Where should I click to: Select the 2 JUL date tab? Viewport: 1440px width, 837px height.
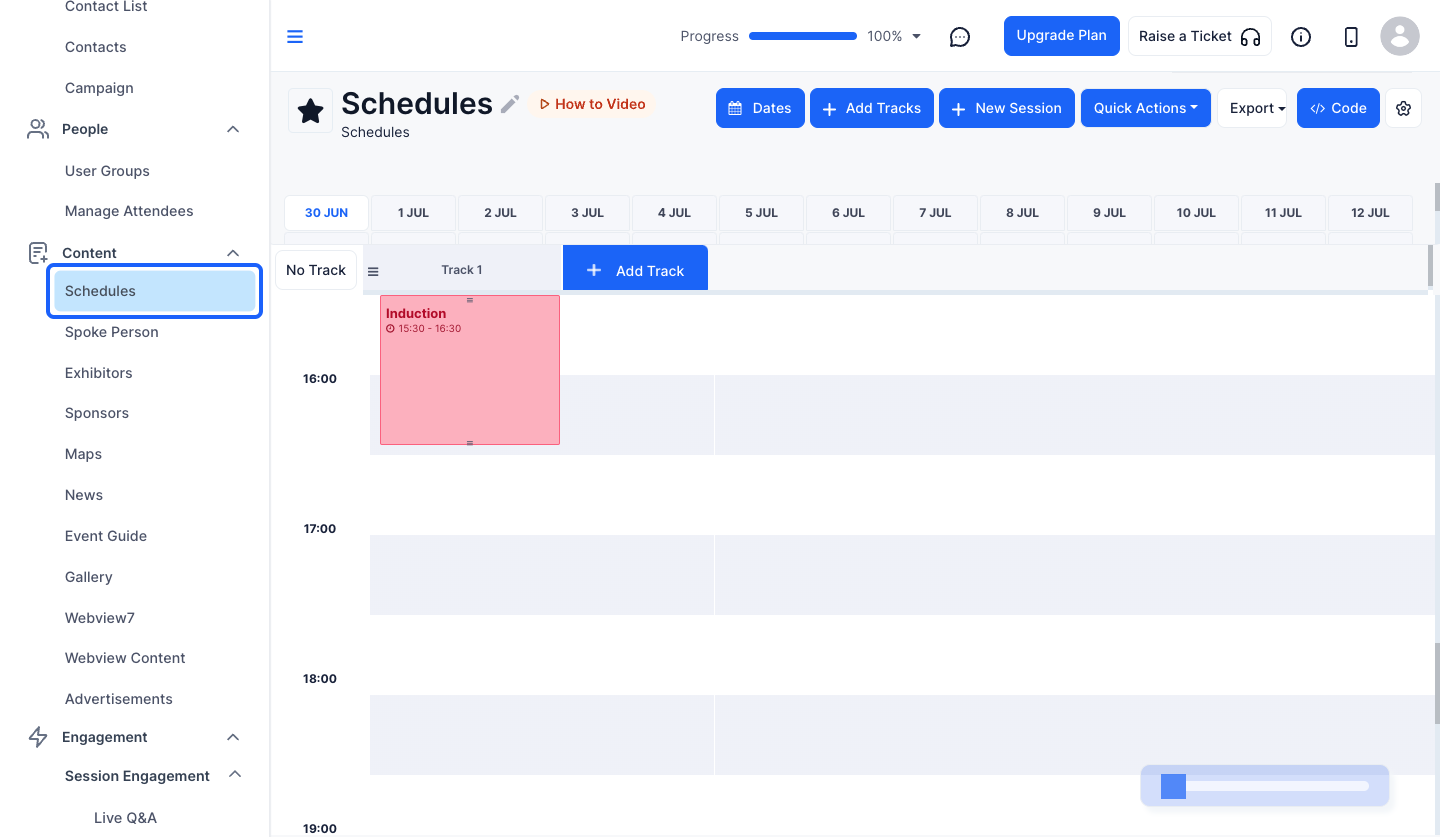501,213
